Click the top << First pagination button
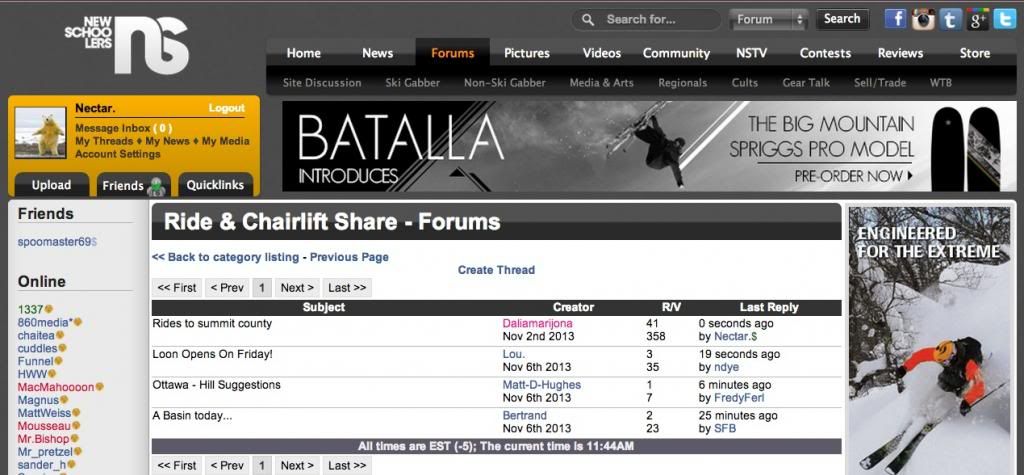 click(x=177, y=287)
